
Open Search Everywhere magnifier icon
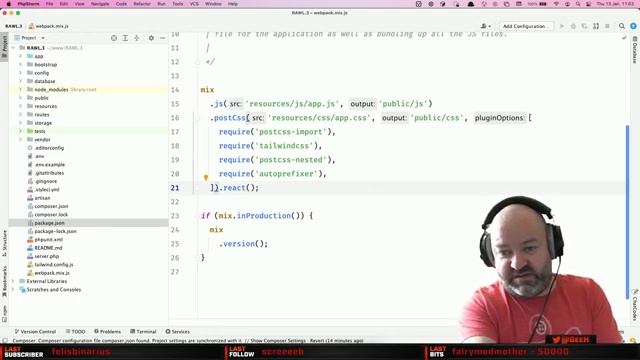click(622, 26)
